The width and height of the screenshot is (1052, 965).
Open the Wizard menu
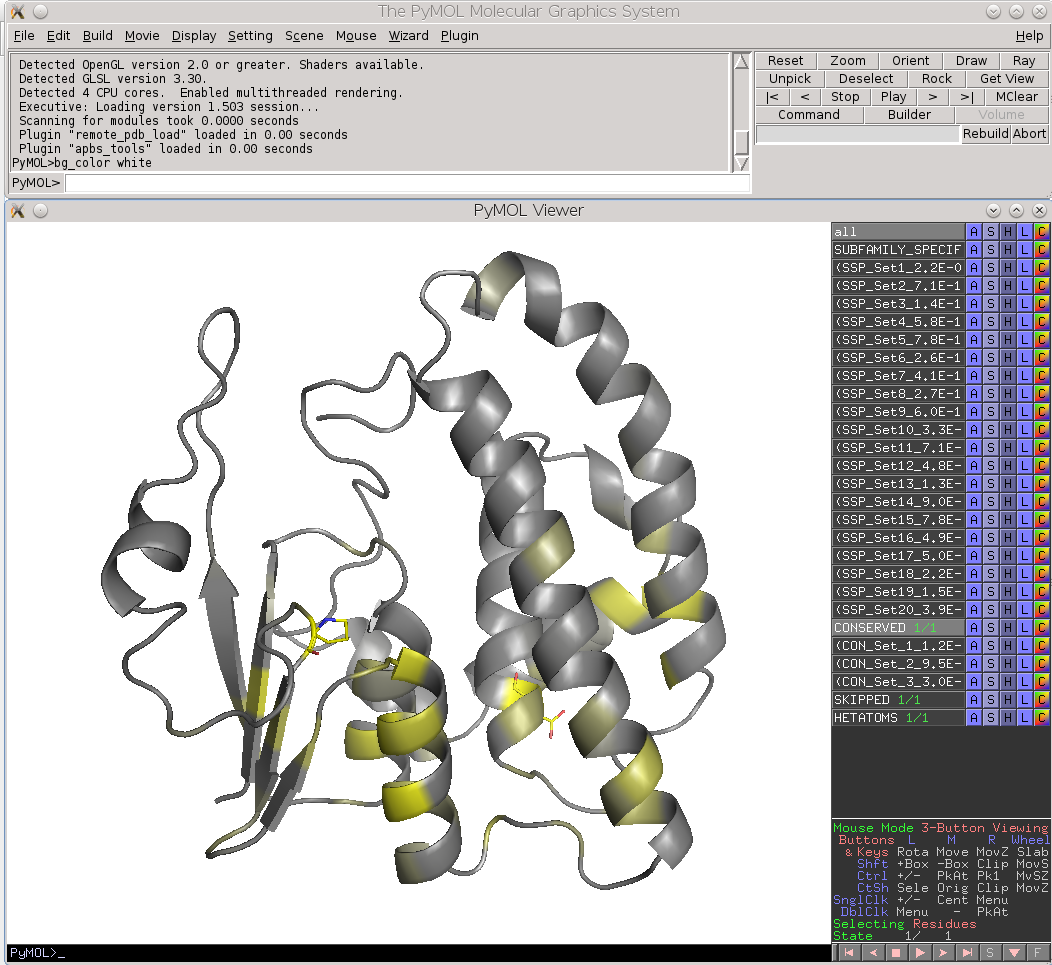pyautogui.click(x=409, y=36)
